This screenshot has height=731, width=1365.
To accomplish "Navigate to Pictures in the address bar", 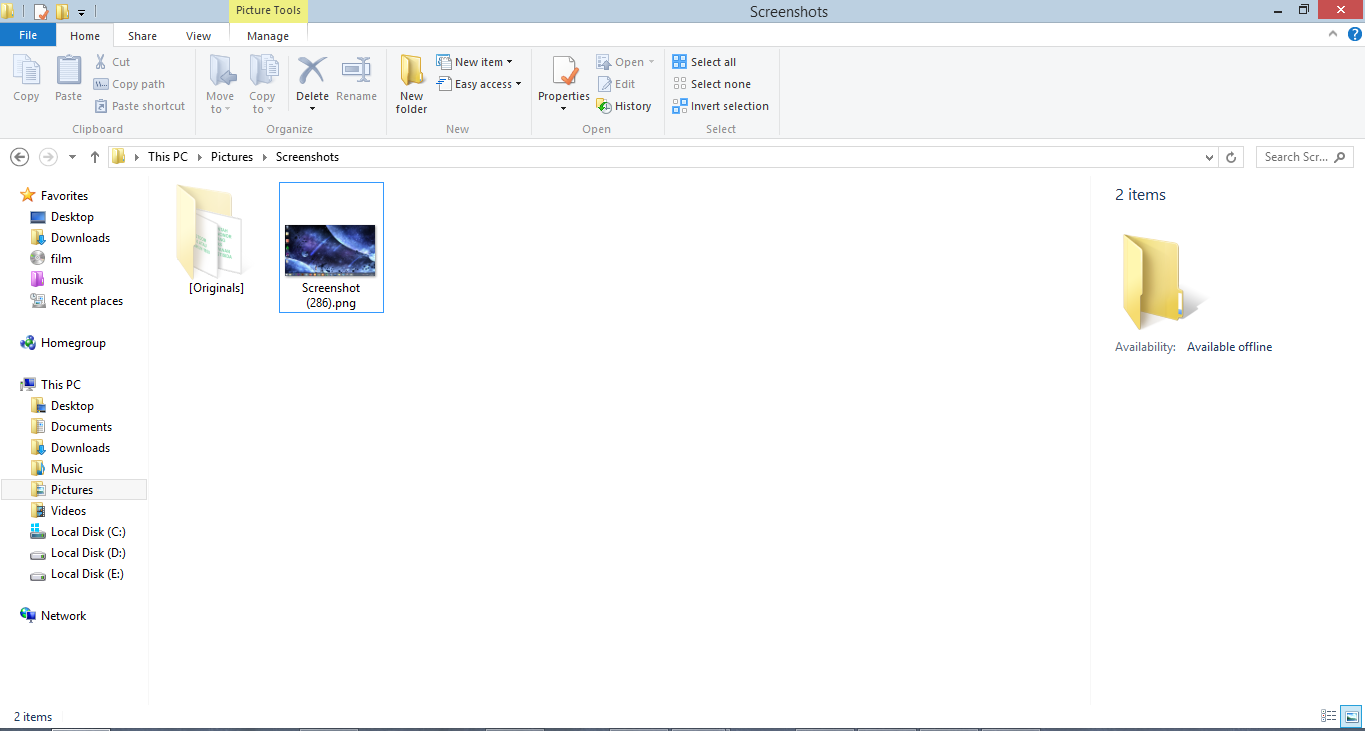I will [232, 157].
